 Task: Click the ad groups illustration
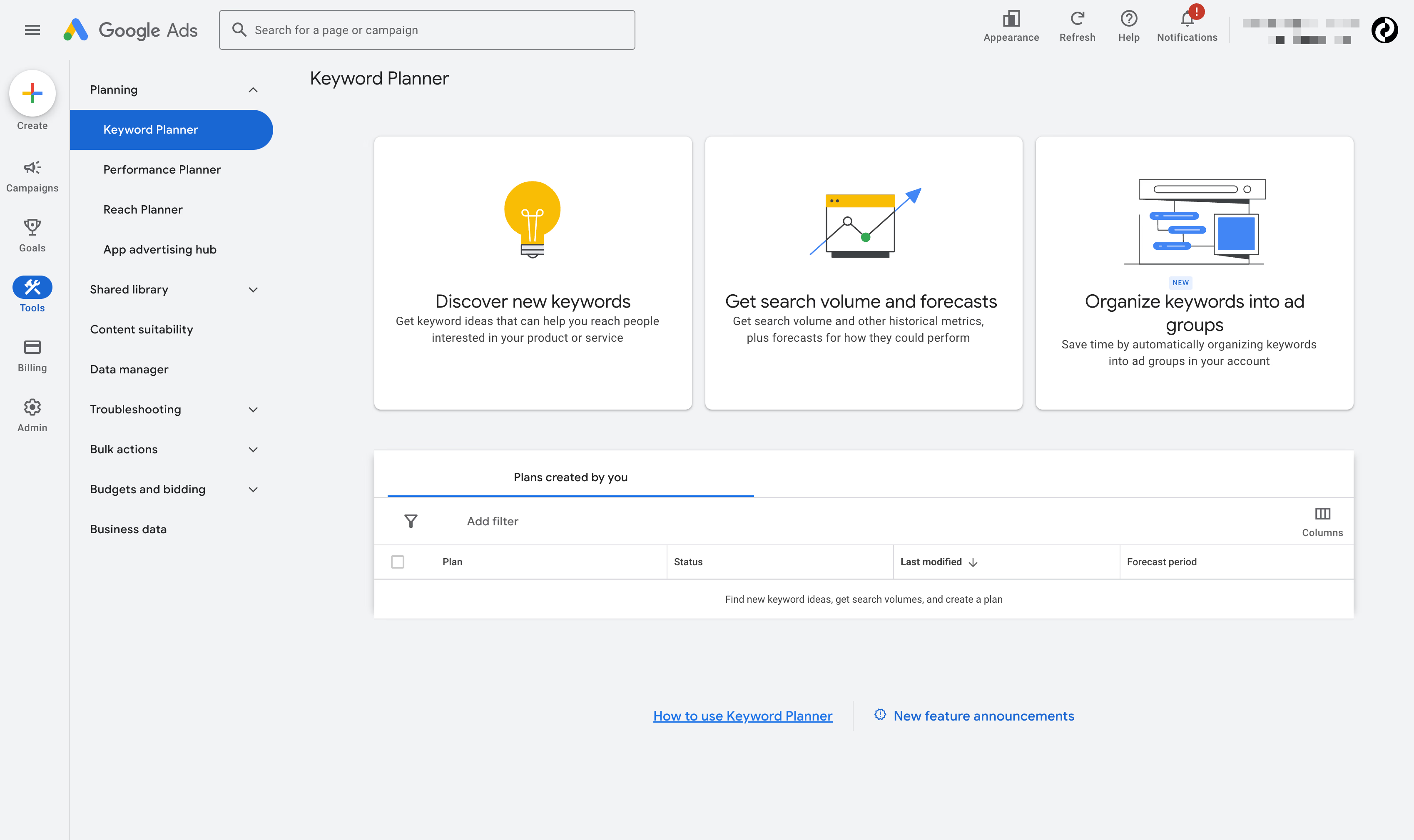(x=1195, y=221)
